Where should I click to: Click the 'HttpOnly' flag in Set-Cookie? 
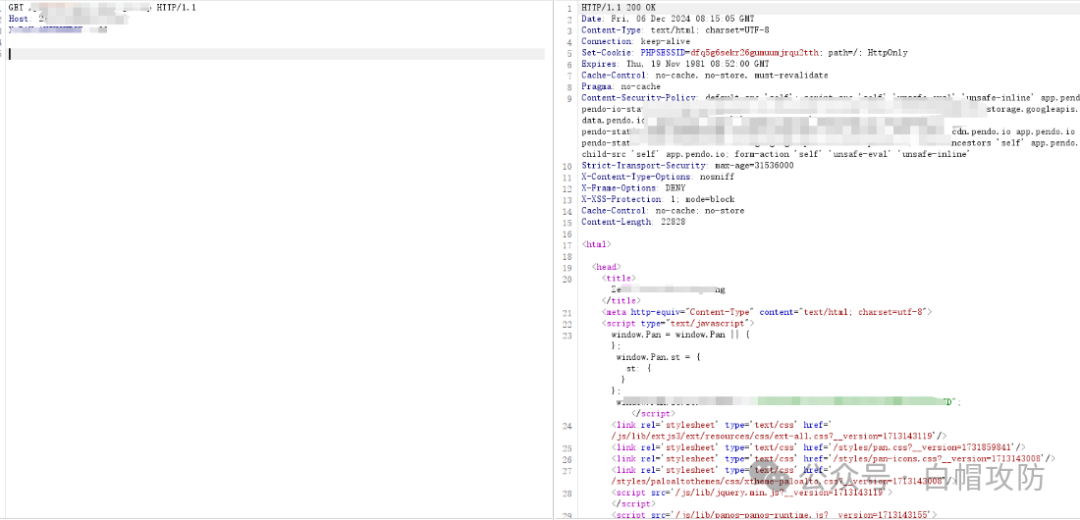[889, 52]
